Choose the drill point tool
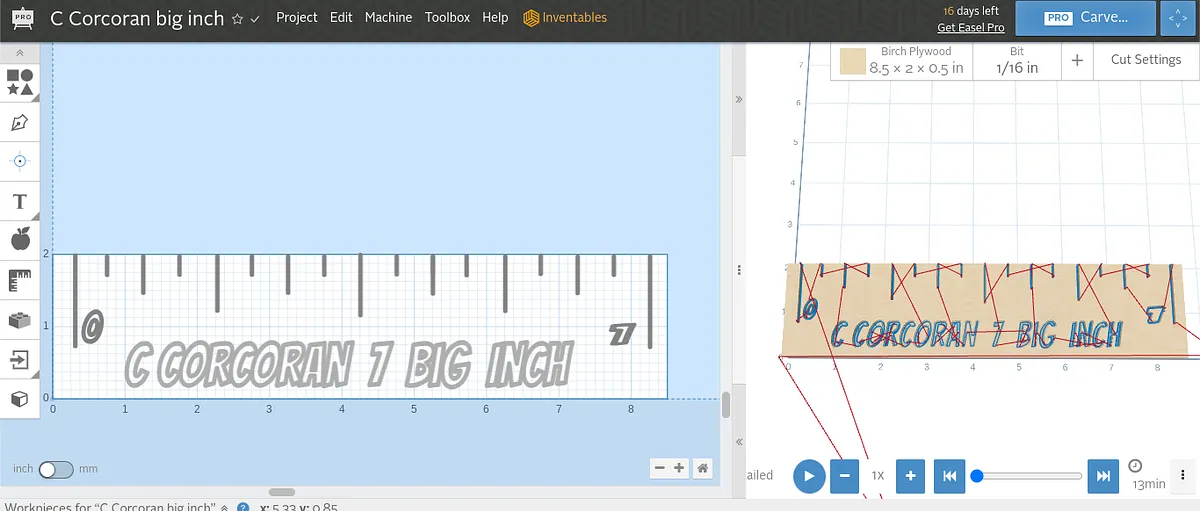The height and width of the screenshot is (511, 1200). point(19,161)
